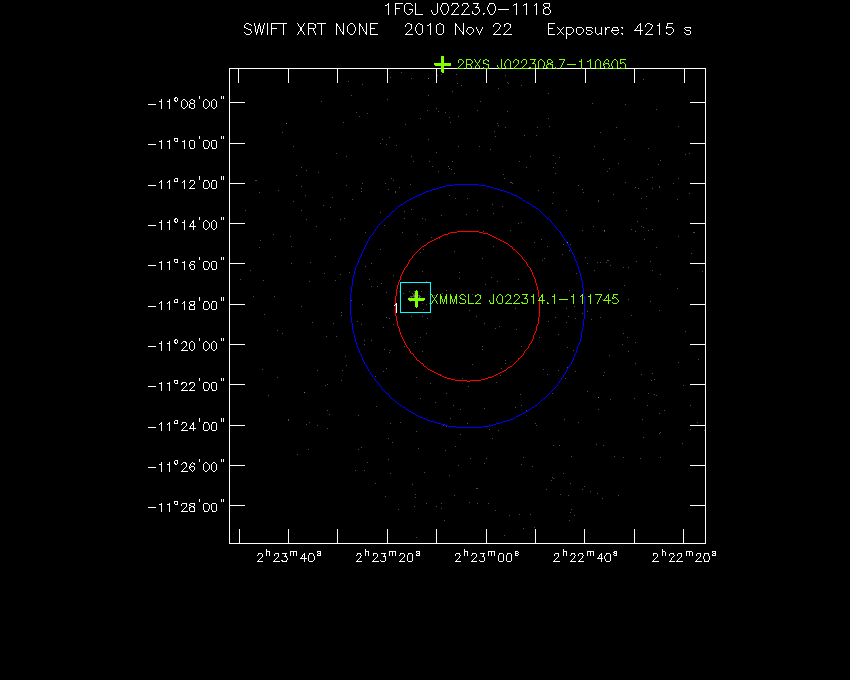This screenshot has width=850, height=680.
Task: Click the declination label -11°14'00"
Action: coord(186,225)
